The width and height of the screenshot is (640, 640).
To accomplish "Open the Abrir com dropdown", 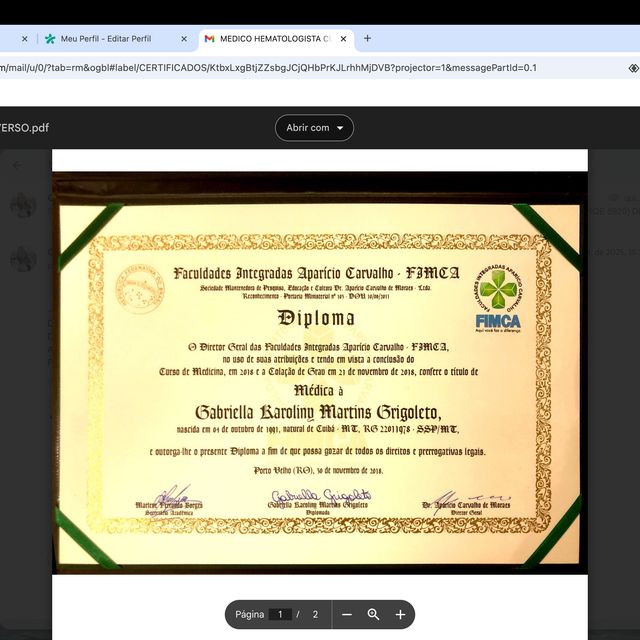I will coord(314,128).
